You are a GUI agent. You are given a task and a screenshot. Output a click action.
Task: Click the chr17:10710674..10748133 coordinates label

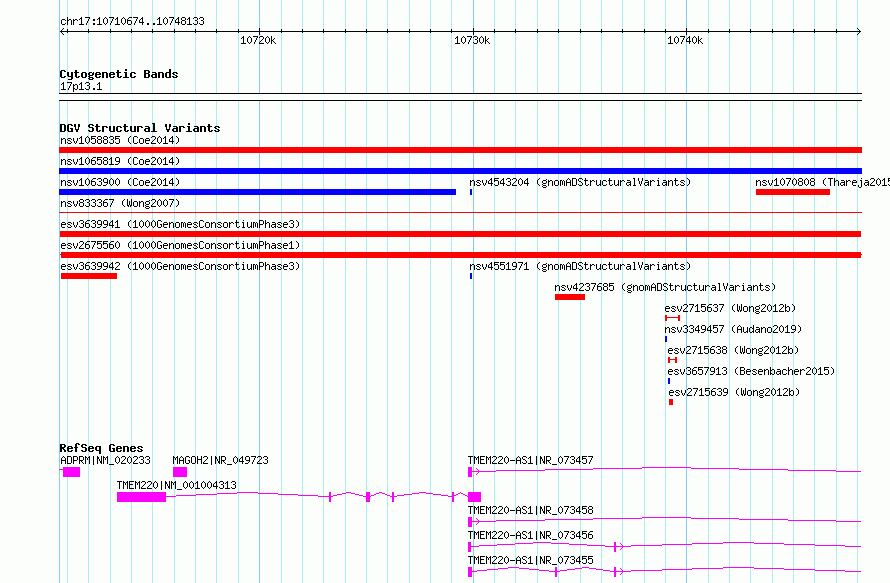point(132,21)
